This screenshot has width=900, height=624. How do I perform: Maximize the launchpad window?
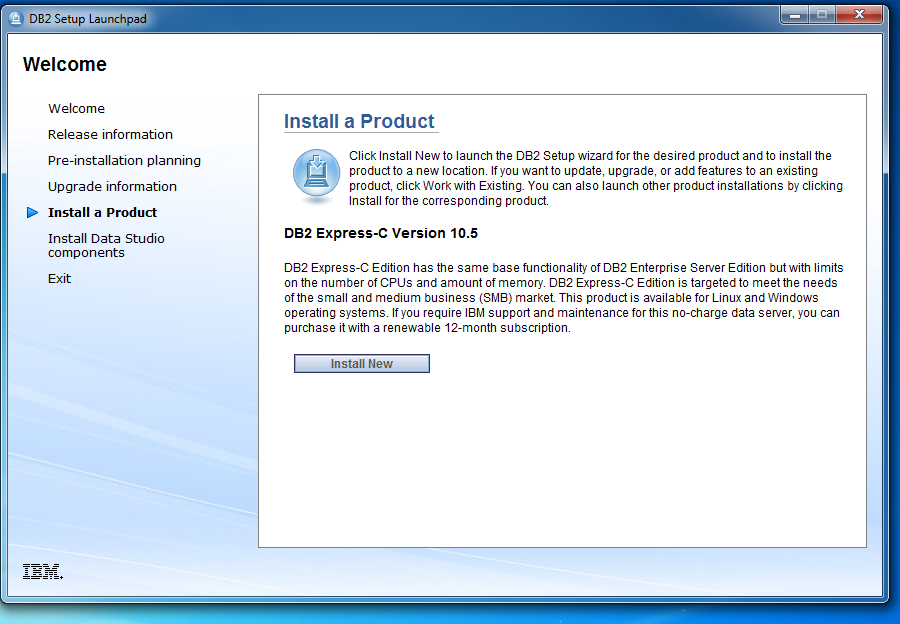click(x=823, y=15)
